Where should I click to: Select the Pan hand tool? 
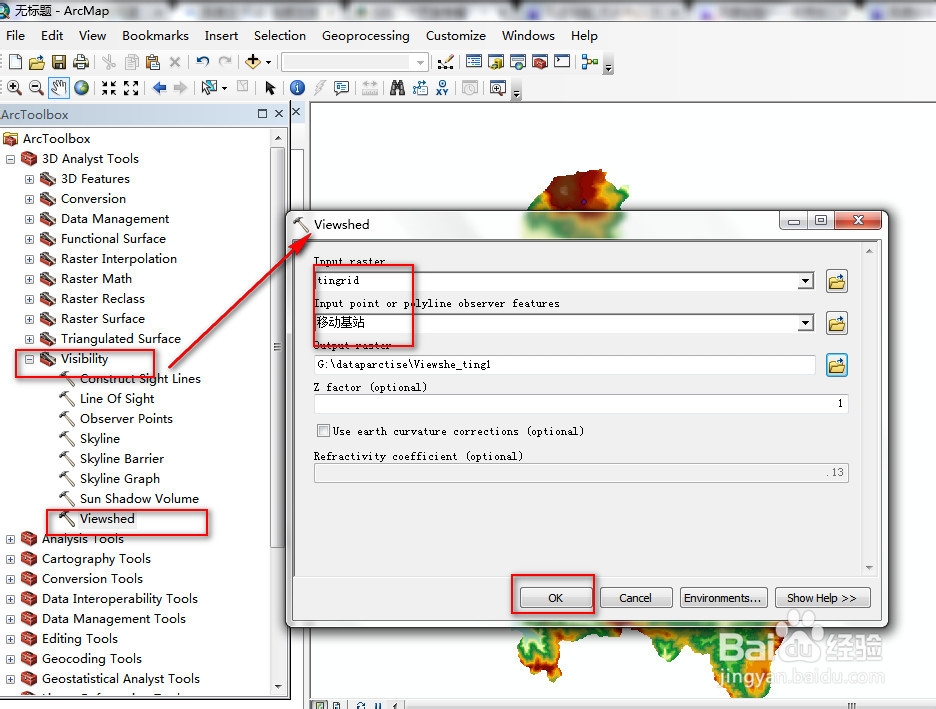click(x=58, y=88)
